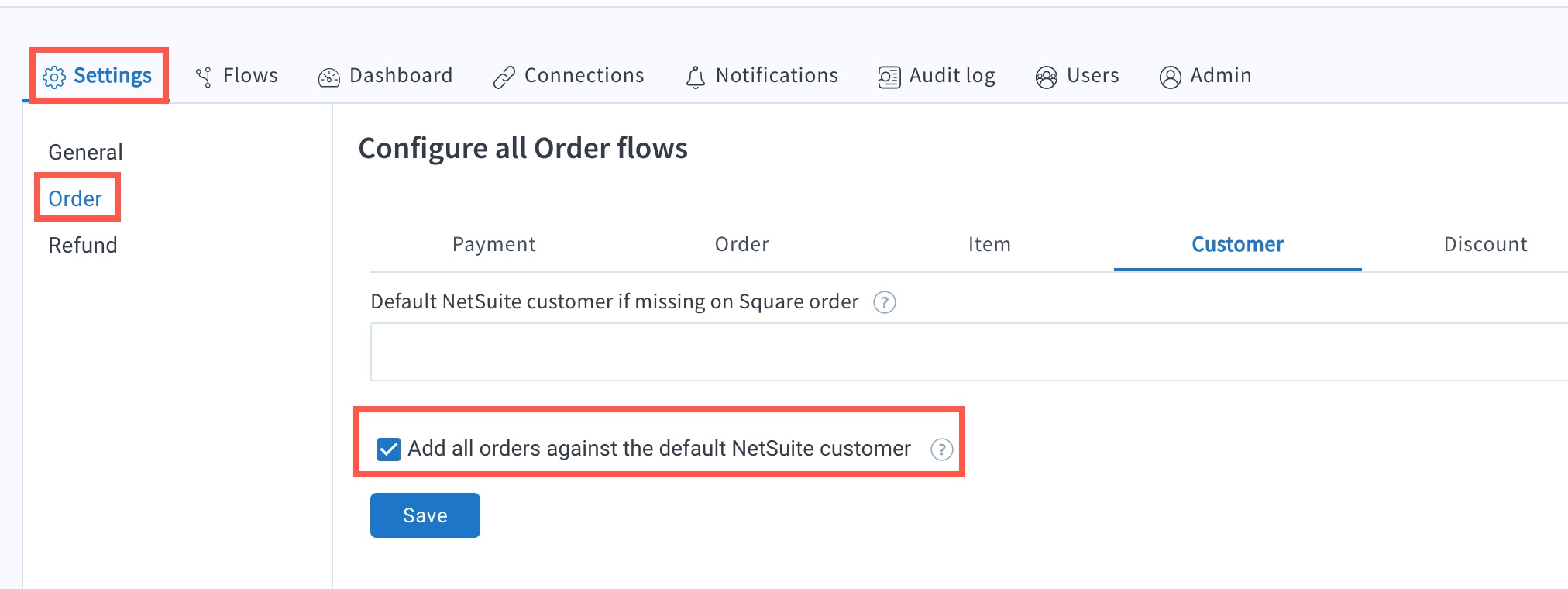Image resolution: width=1568 pixels, height=589 pixels.
Task: Click the Flows branch icon
Action: [204, 77]
